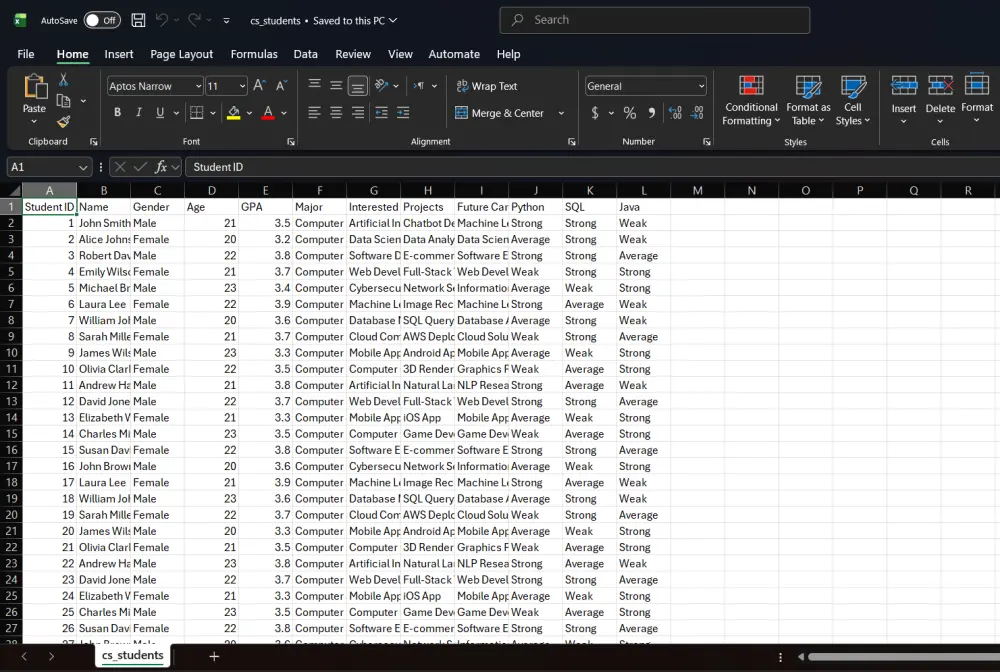Viewport: 1000px width, 672px height.
Task: Click the Decrease Font Size icon
Action: 281,85
